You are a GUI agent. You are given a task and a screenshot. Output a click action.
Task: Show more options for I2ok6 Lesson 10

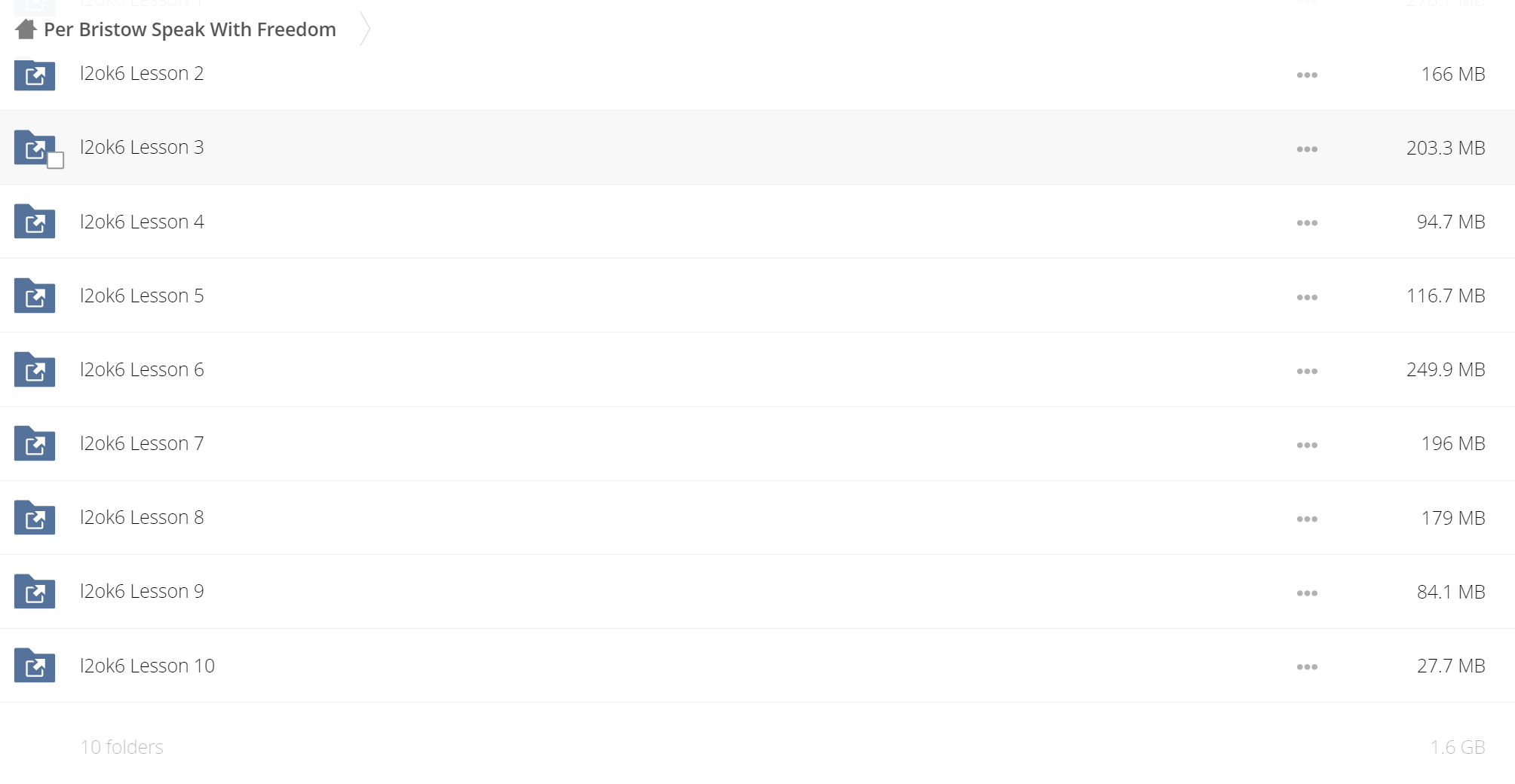[x=1307, y=666]
